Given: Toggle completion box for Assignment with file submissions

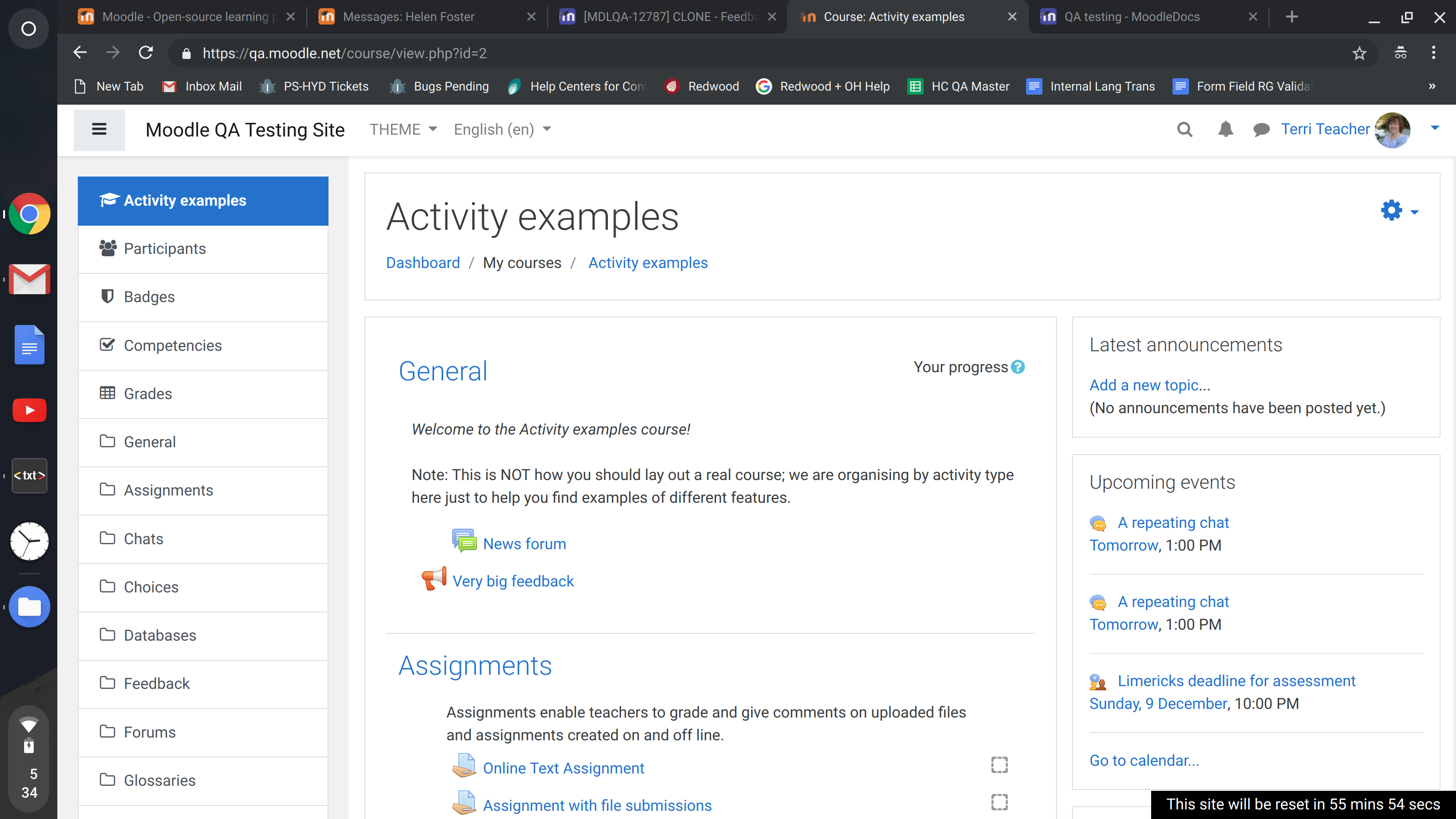Looking at the screenshot, I should (999, 802).
